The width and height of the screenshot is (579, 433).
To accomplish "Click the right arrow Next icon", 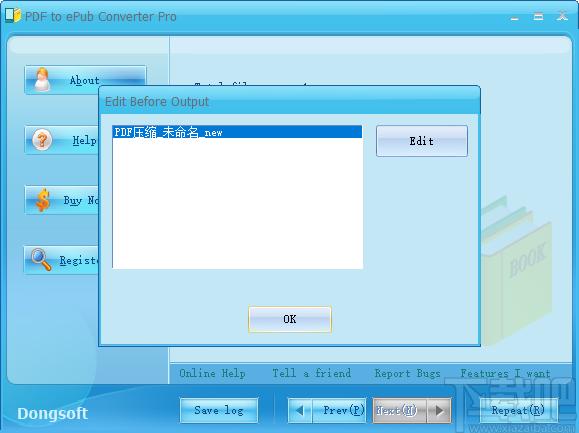I will point(439,410).
